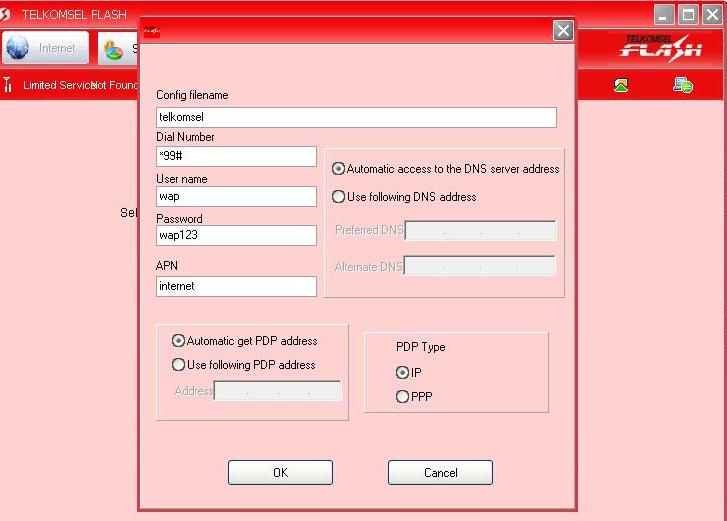Click the signal antenna status icon

(x=7, y=85)
